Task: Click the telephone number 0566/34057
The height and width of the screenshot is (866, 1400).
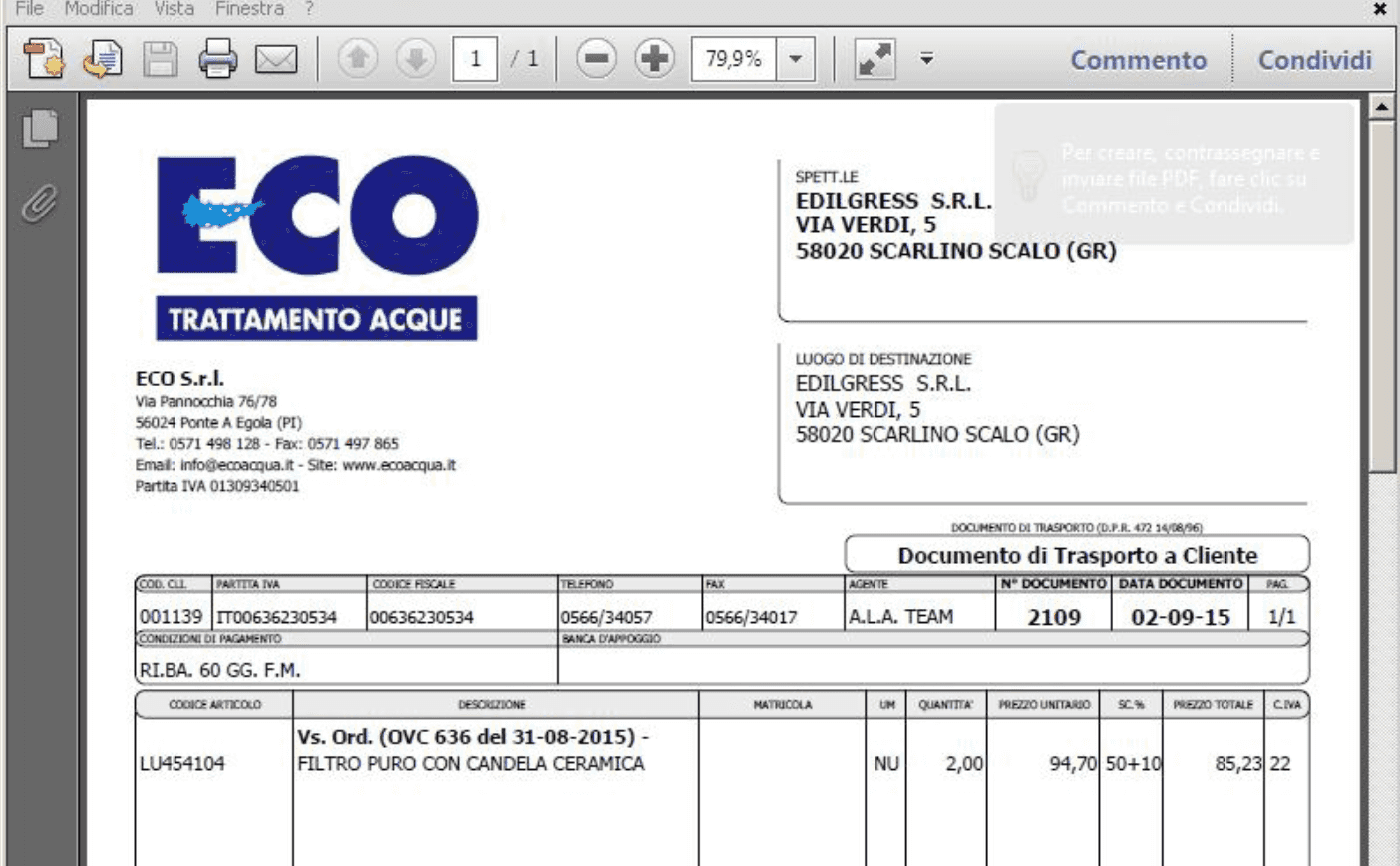Action: click(606, 617)
